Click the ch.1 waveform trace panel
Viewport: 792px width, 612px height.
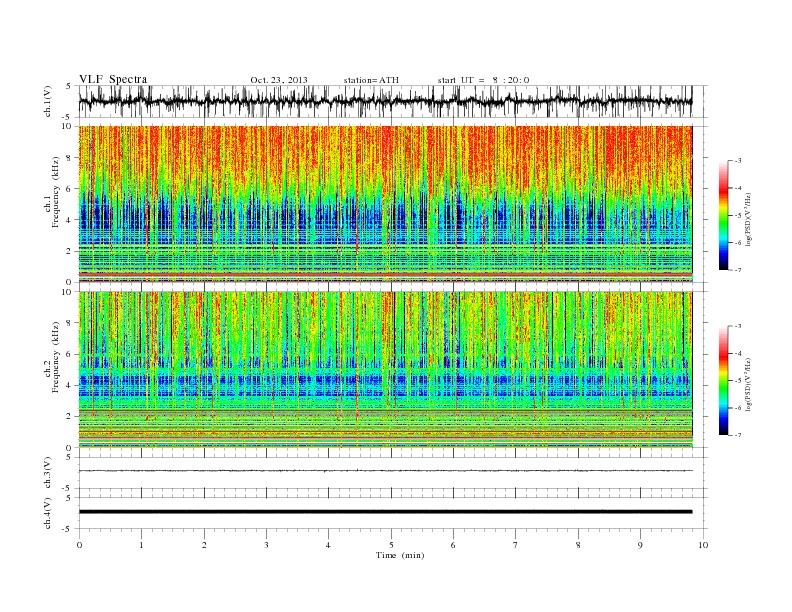pyautogui.click(x=393, y=101)
